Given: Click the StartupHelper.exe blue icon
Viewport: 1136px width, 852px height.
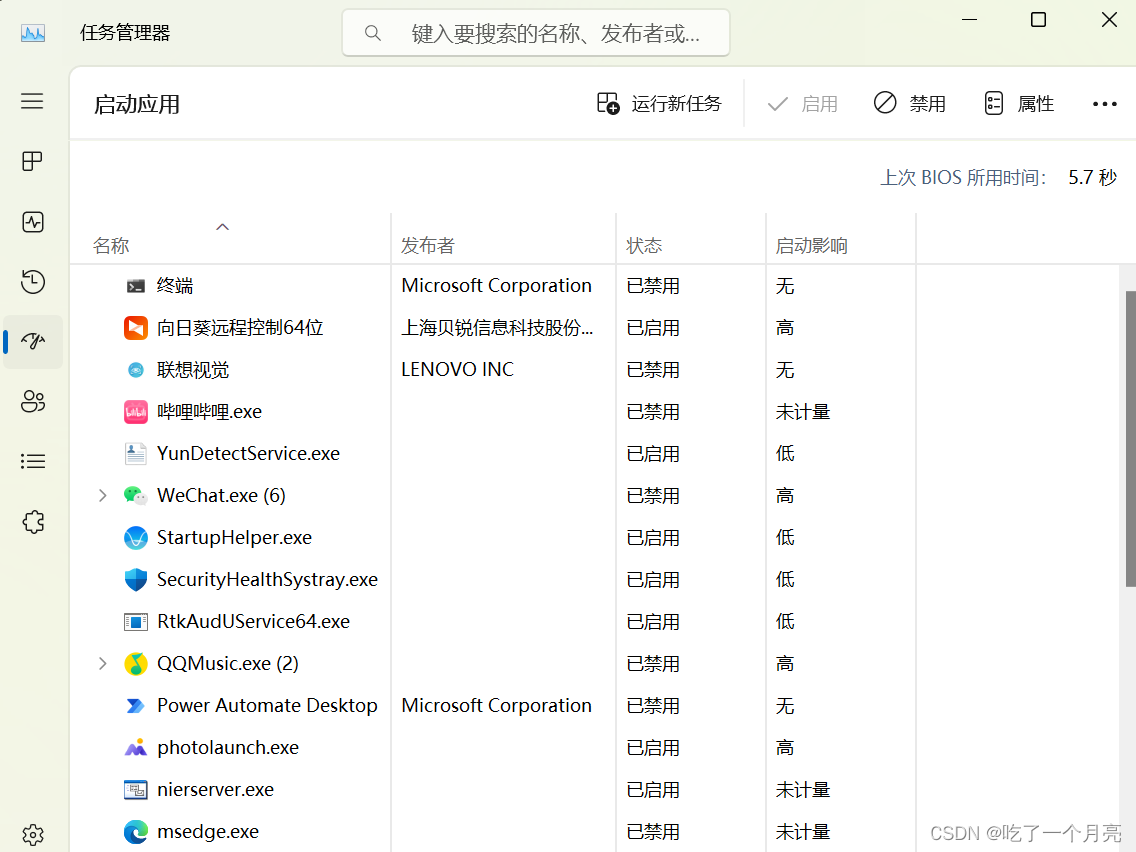Looking at the screenshot, I should pyautogui.click(x=135, y=538).
